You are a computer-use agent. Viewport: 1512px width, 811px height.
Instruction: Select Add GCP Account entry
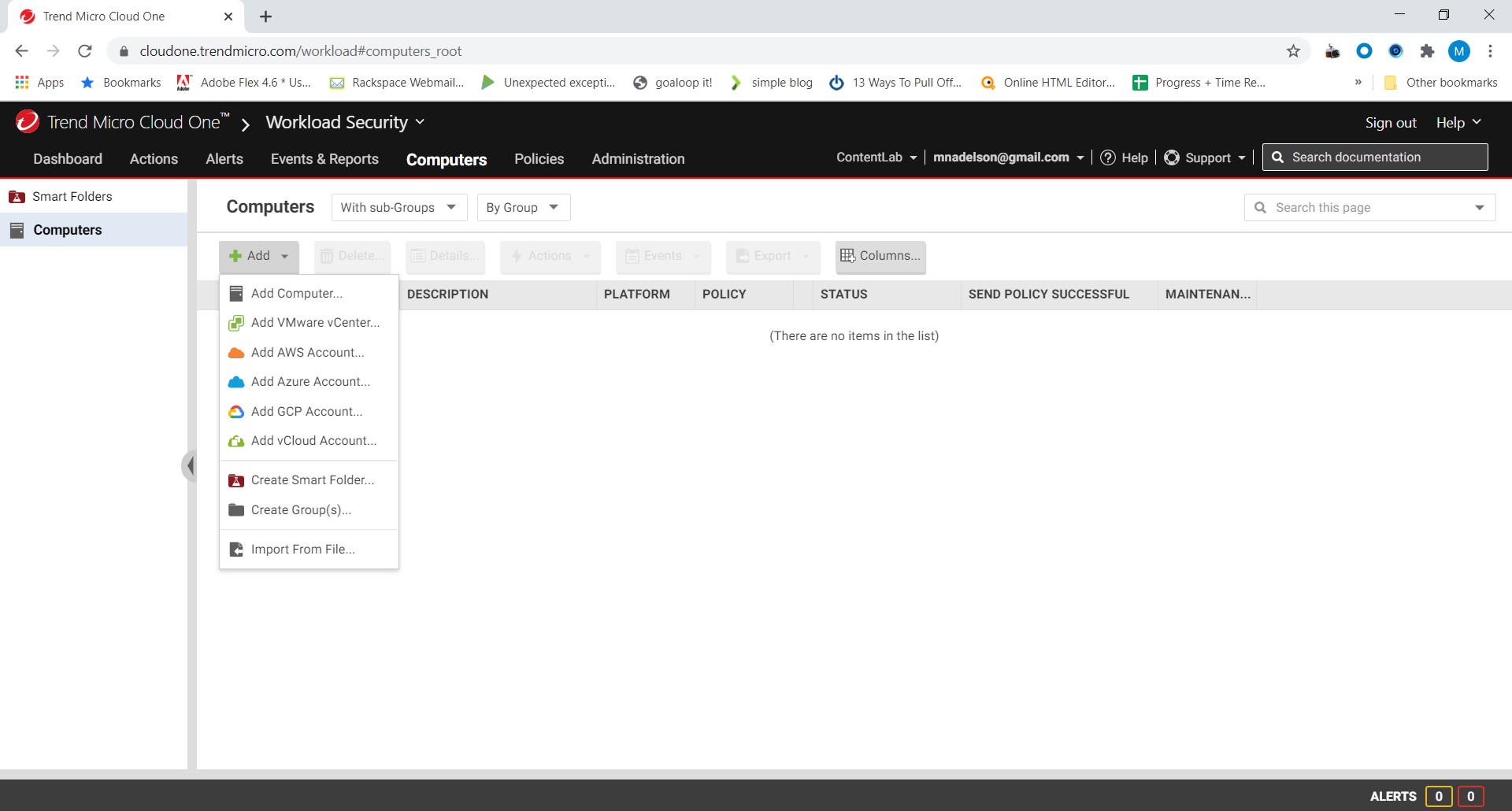[x=309, y=412]
